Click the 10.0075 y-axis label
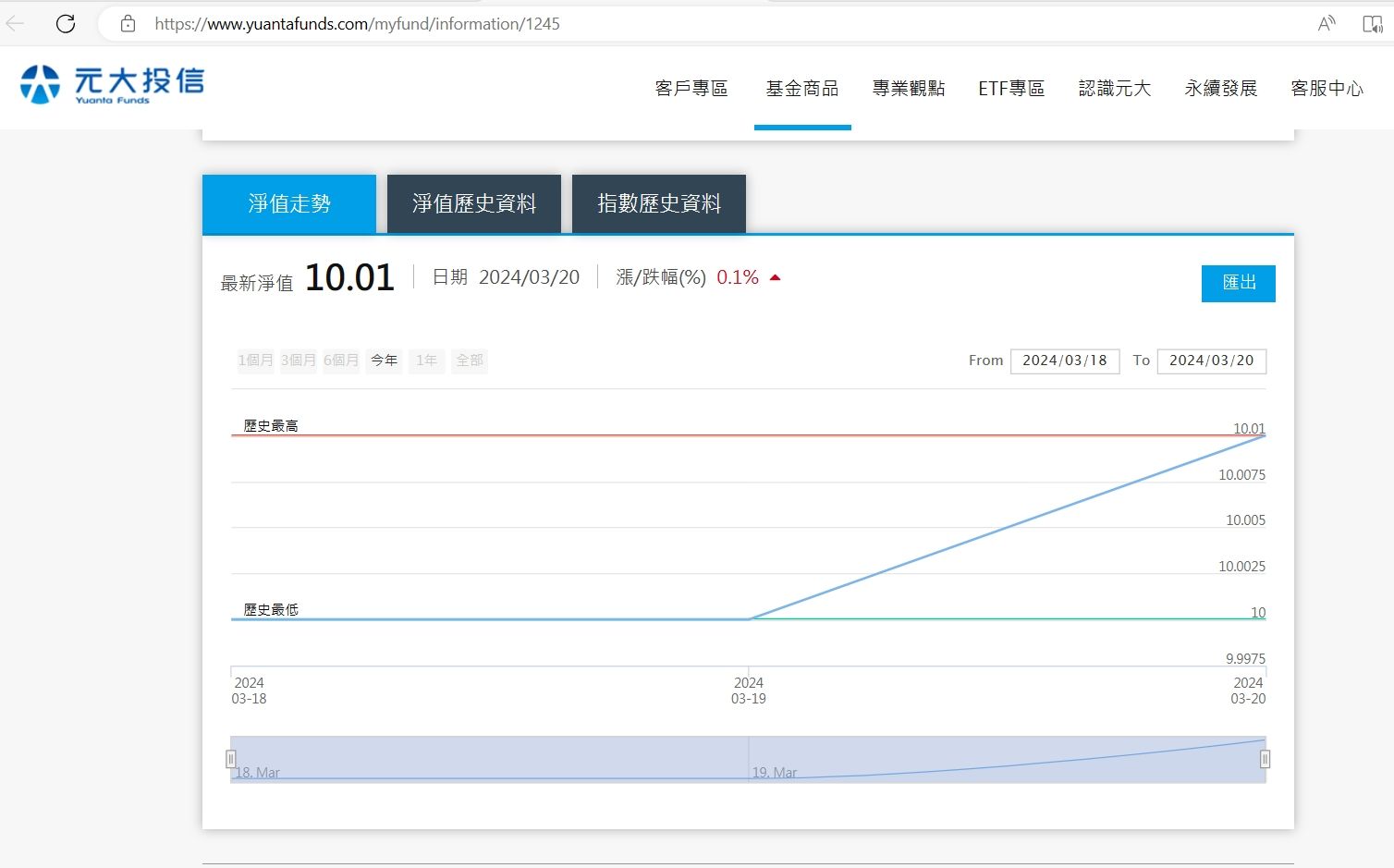The image size is (1394, 868). coord(1241,475)
